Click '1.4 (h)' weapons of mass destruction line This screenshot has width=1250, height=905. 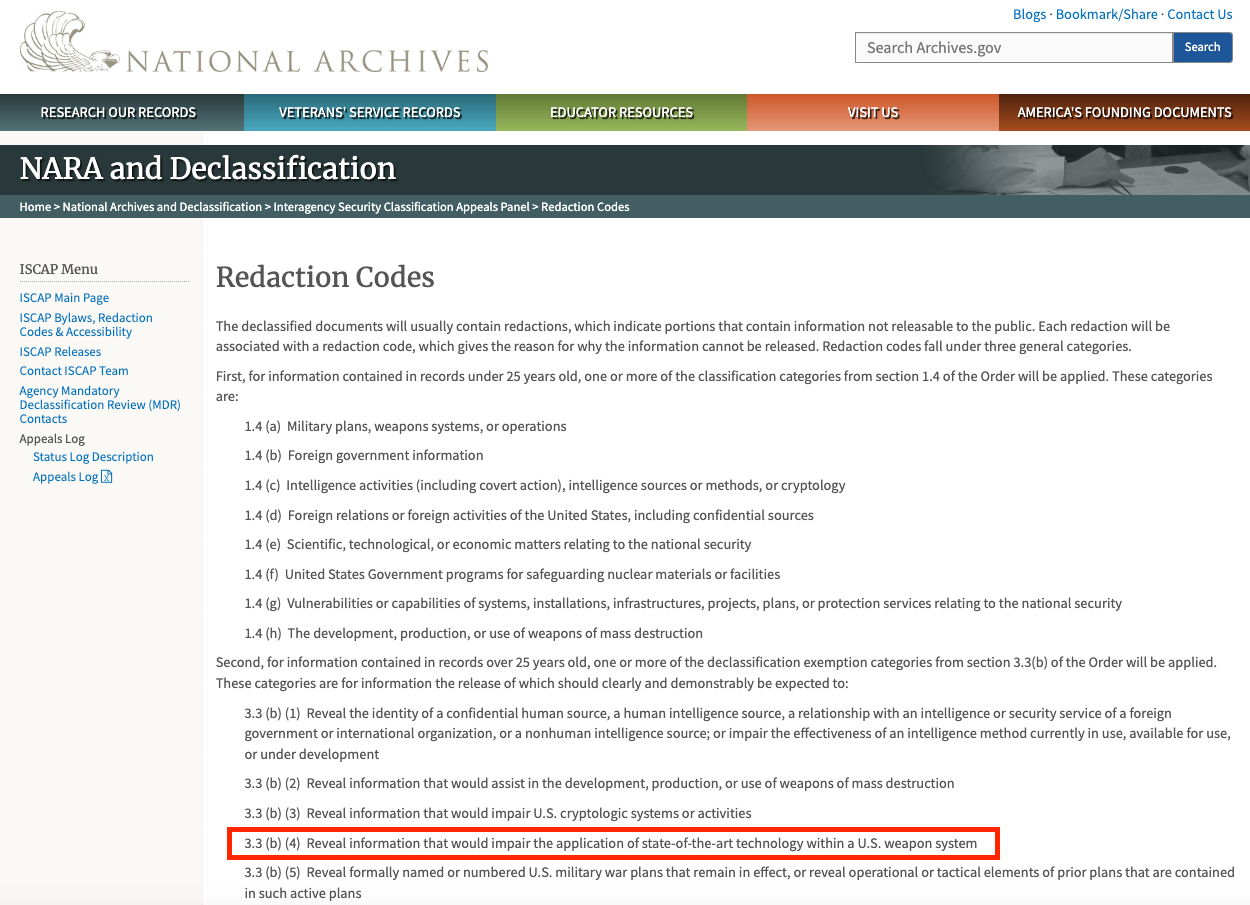coord(474,633)
